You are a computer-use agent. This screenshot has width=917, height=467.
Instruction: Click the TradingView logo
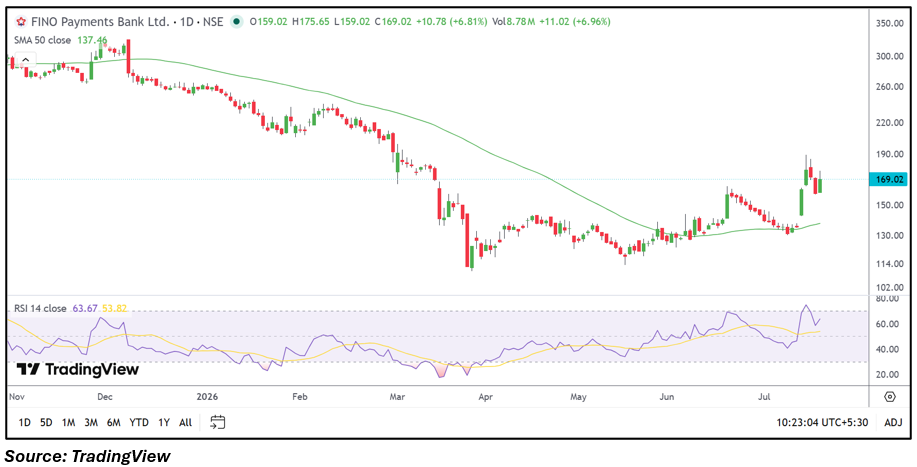78,369
